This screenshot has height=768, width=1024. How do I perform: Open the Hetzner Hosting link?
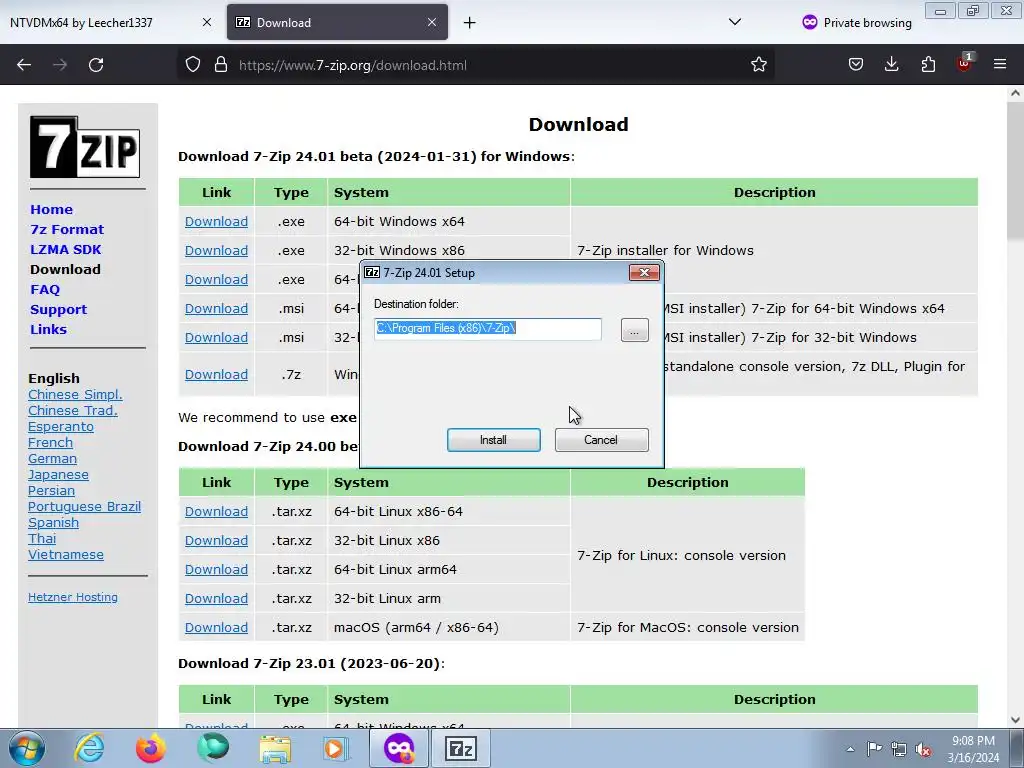click(73, 597)
